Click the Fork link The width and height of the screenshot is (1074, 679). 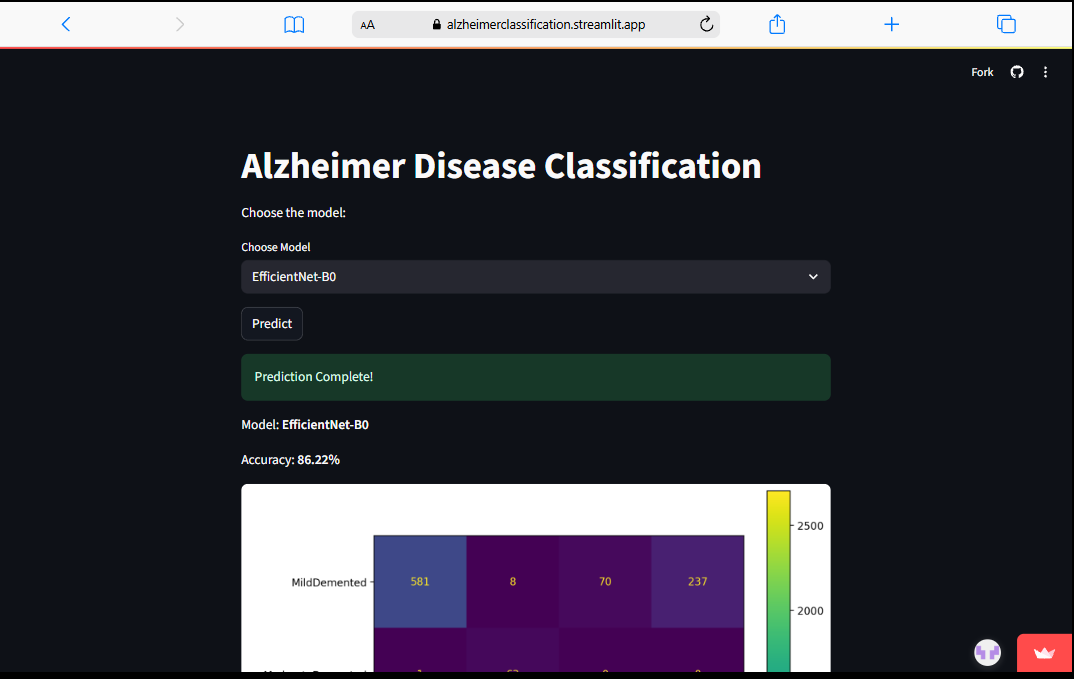click(x=982, y=72)
